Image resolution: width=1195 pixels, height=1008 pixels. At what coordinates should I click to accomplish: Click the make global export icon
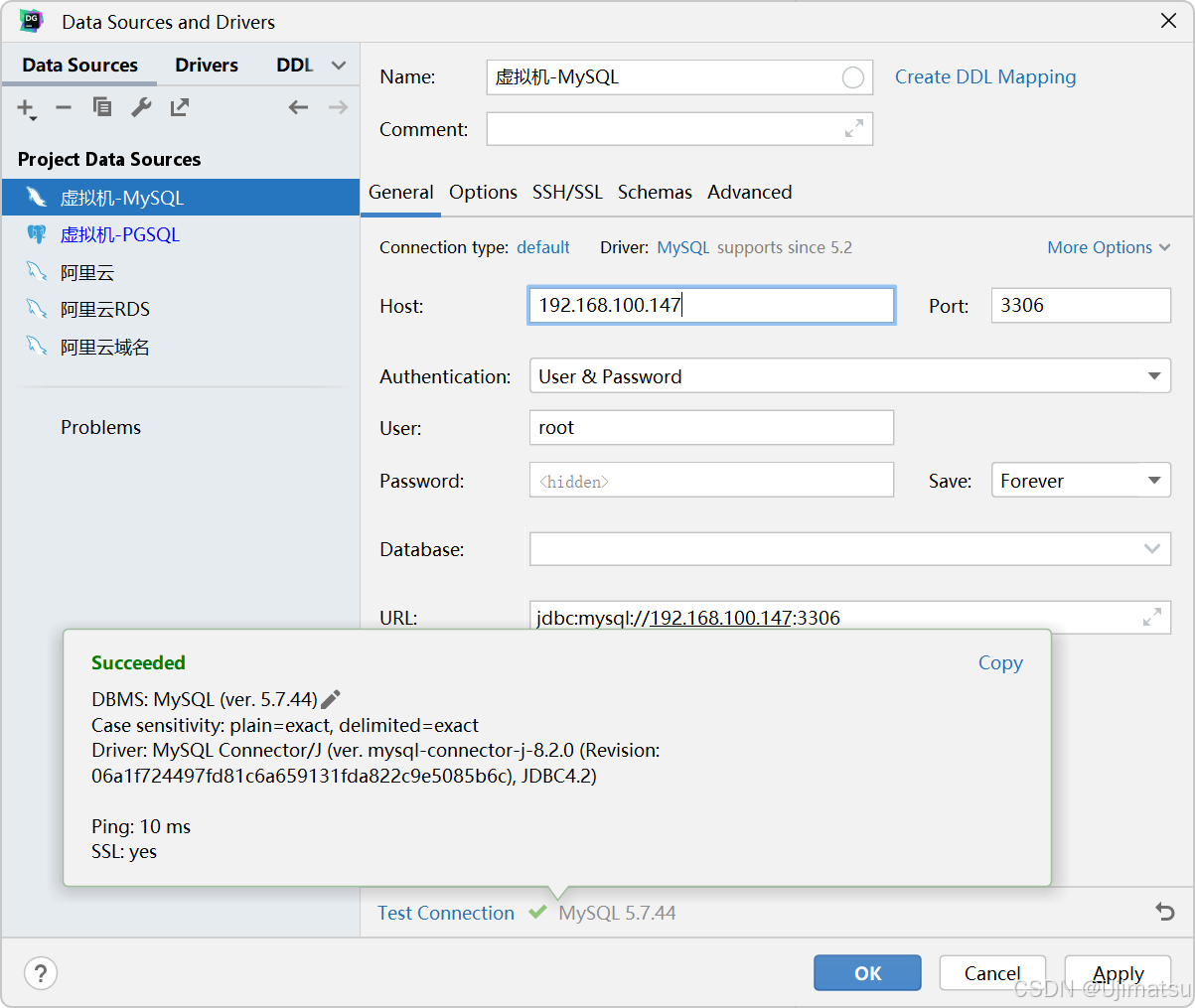tap(180, 107)
